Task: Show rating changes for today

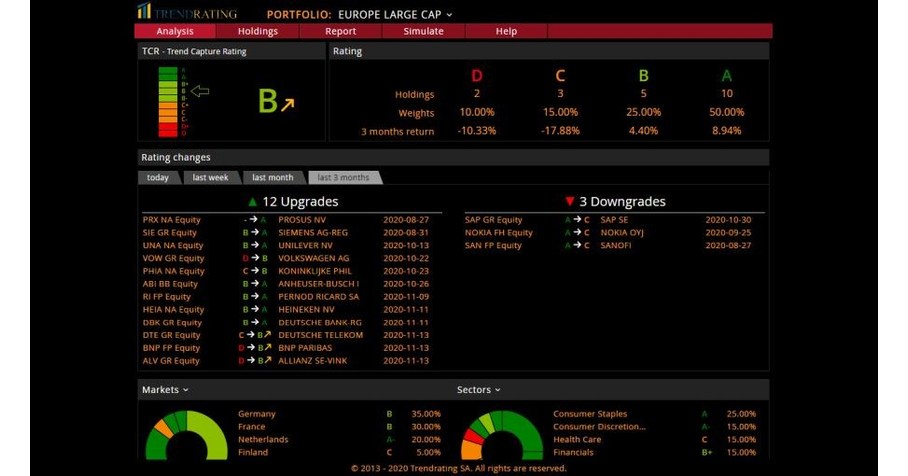Action: tap(158, 178)
